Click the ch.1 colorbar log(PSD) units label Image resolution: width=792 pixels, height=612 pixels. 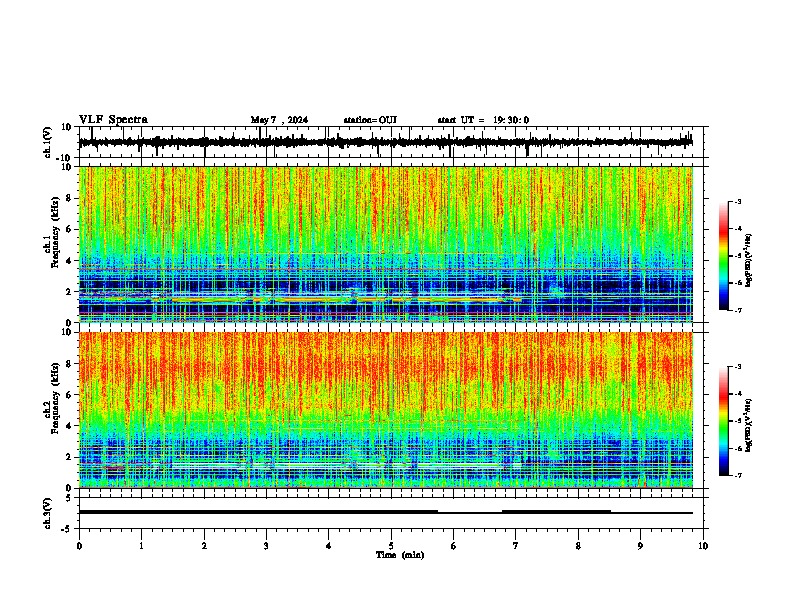click(x=749, y=260)
